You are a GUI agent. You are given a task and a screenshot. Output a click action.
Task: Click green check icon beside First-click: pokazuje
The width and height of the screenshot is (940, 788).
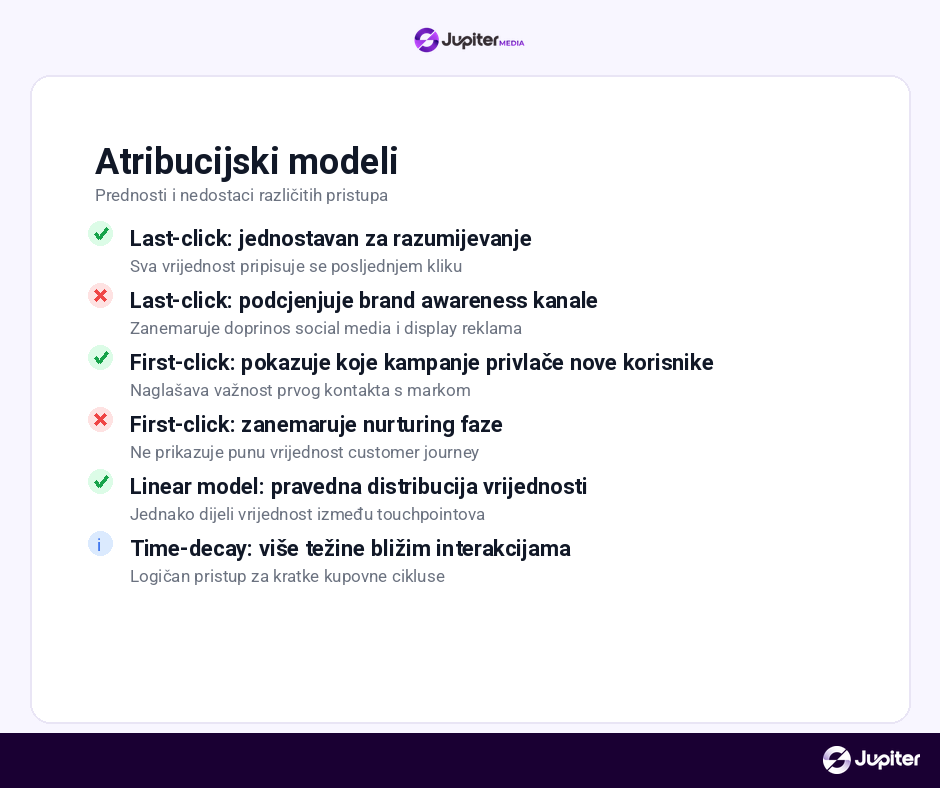tap(101, 357)
